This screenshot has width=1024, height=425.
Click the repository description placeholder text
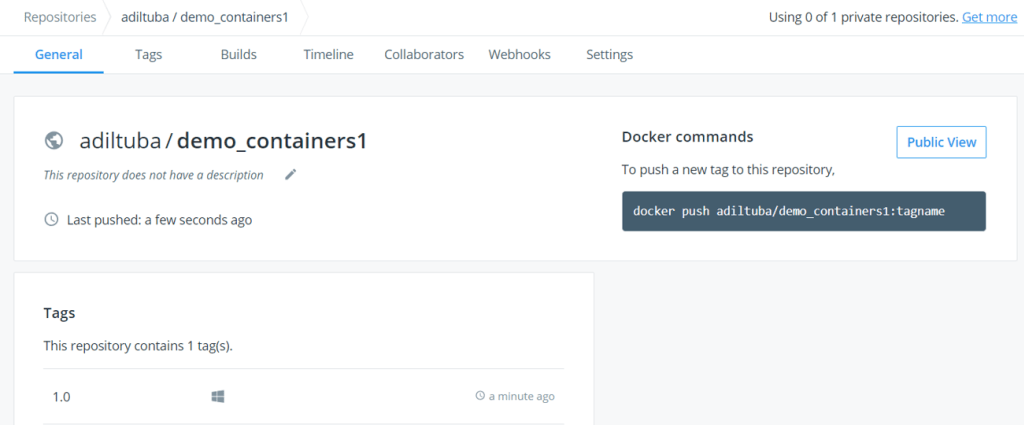coord(153,175)
